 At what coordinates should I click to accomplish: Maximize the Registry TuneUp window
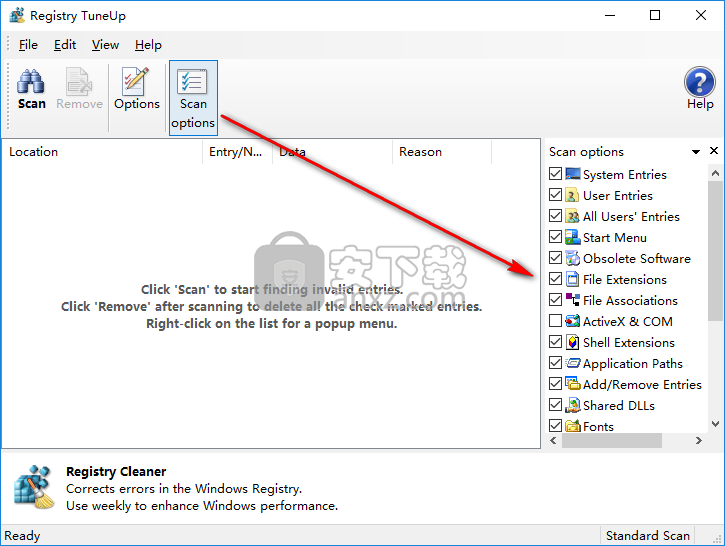655,15
